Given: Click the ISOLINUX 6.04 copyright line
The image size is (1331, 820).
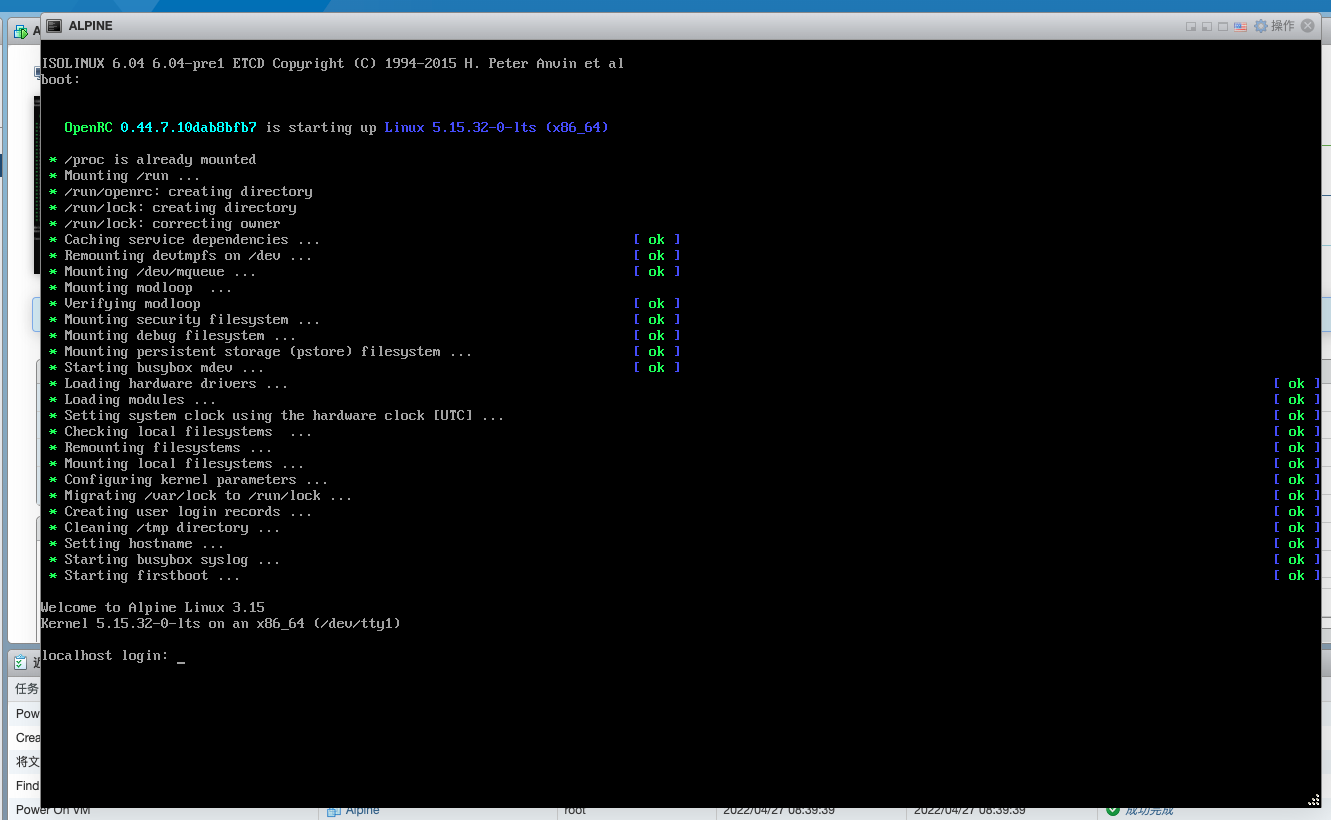Looking at the screenshot, I should (332, 64).
